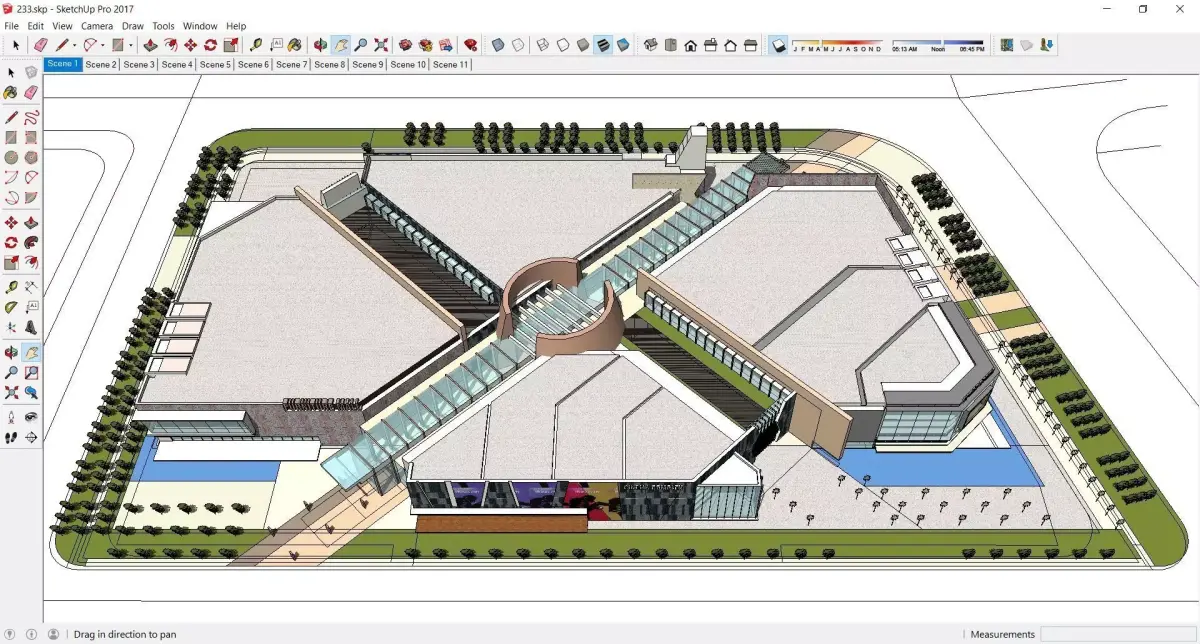
Task: Choose the Freehand drawing tool
Action: click(31, 117)
